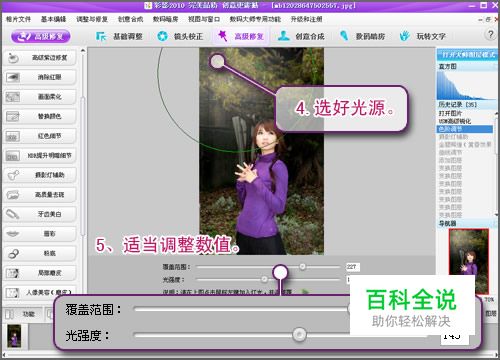500x360 pixels.
Task: Select the 消除红眼 red-eye removal tool
Action: click(40, 77)
